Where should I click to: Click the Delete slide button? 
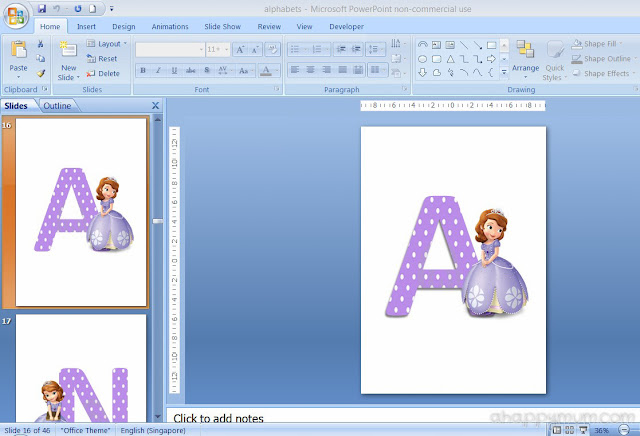tap(103, 73)
